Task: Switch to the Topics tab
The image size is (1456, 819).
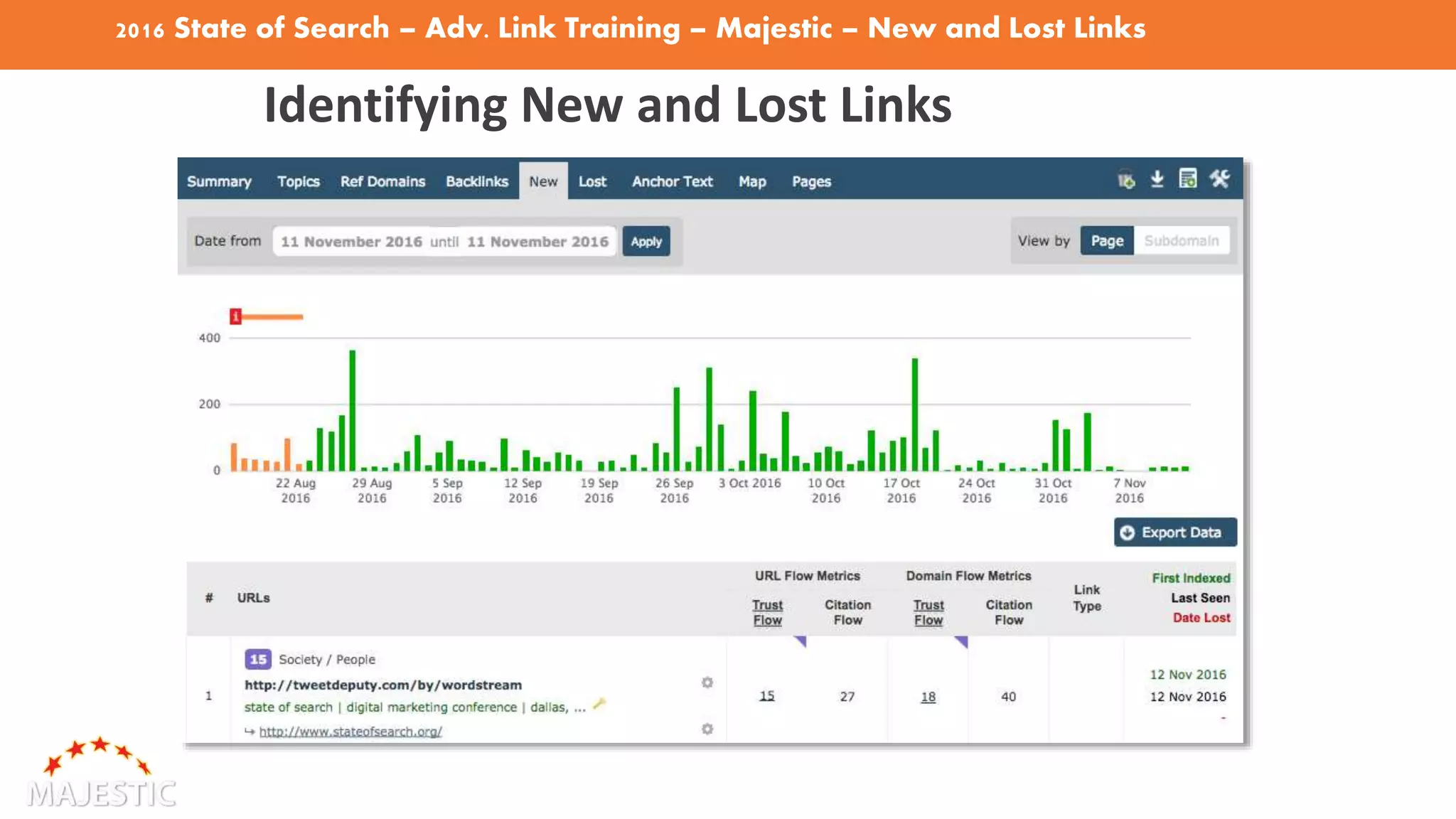Action: [x=299, y=181]
